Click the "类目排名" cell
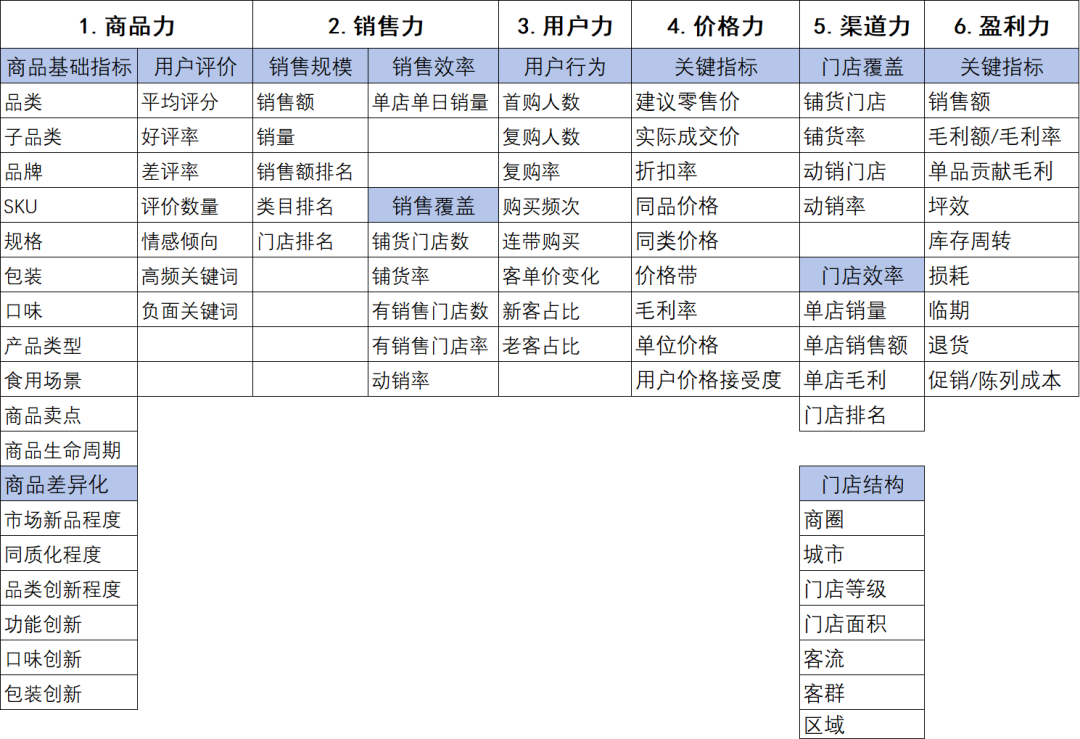 pyautogui.click(x=311, y=206)
